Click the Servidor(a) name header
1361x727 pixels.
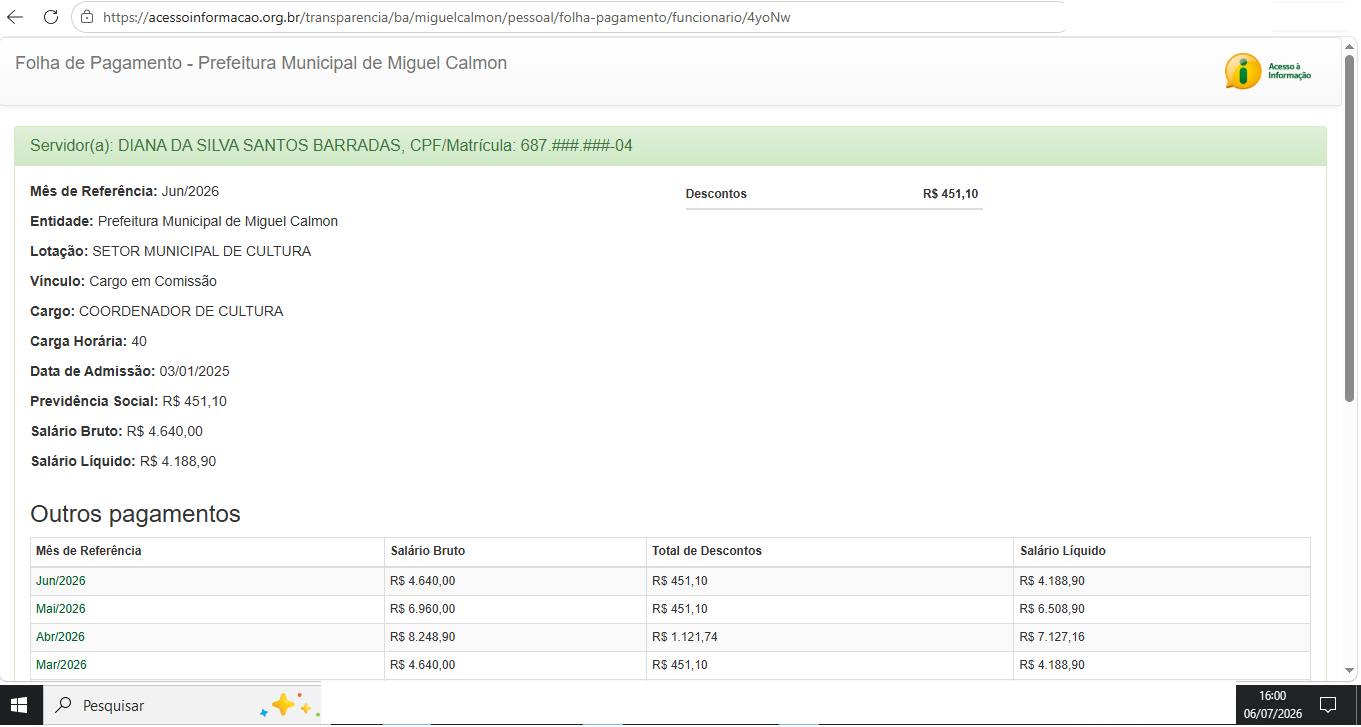(x=331, y=146)
